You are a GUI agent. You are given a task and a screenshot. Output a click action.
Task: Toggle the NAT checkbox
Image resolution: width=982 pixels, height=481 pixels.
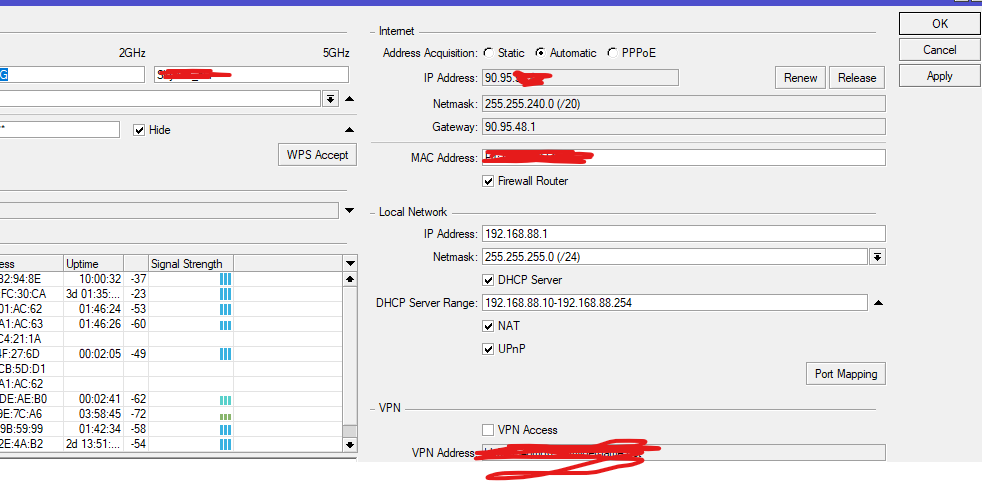click(489, 326)
